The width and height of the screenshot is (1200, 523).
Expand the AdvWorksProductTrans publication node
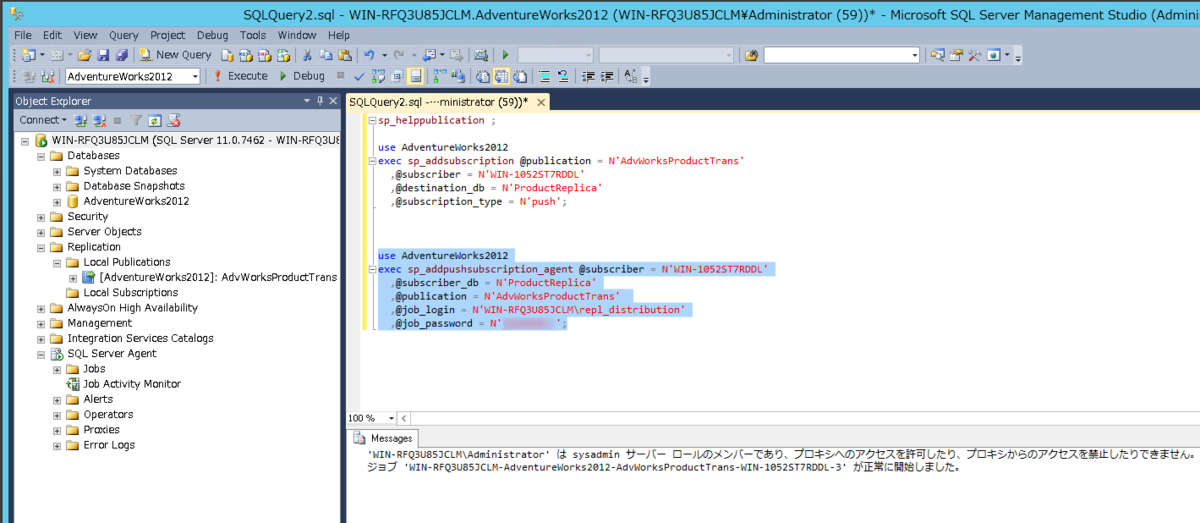[x=73, y=278]
